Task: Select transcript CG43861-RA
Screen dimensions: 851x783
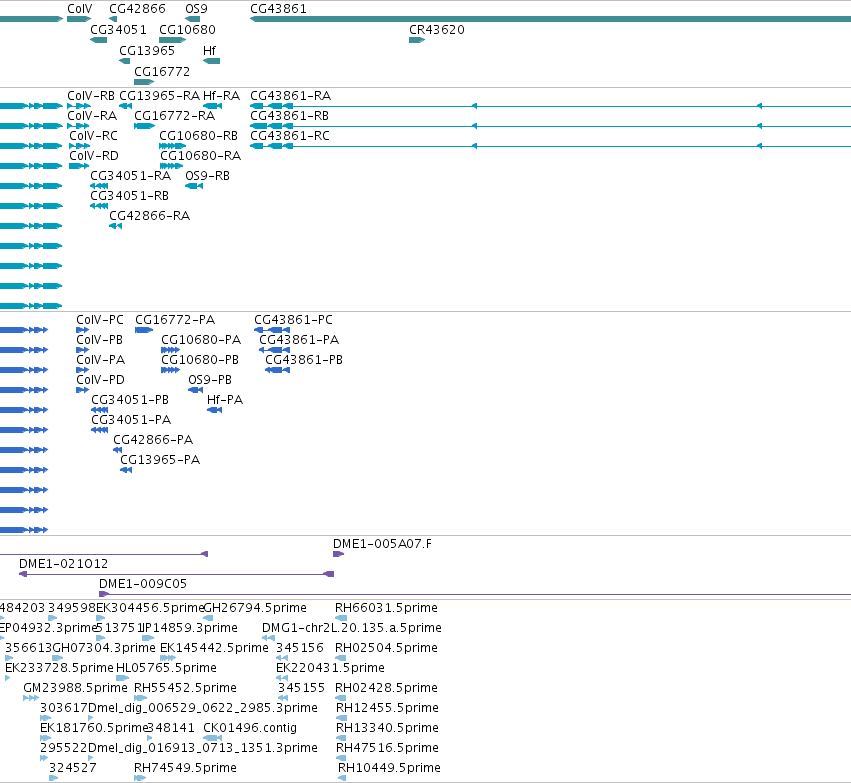Action: [x=550, y=106]
